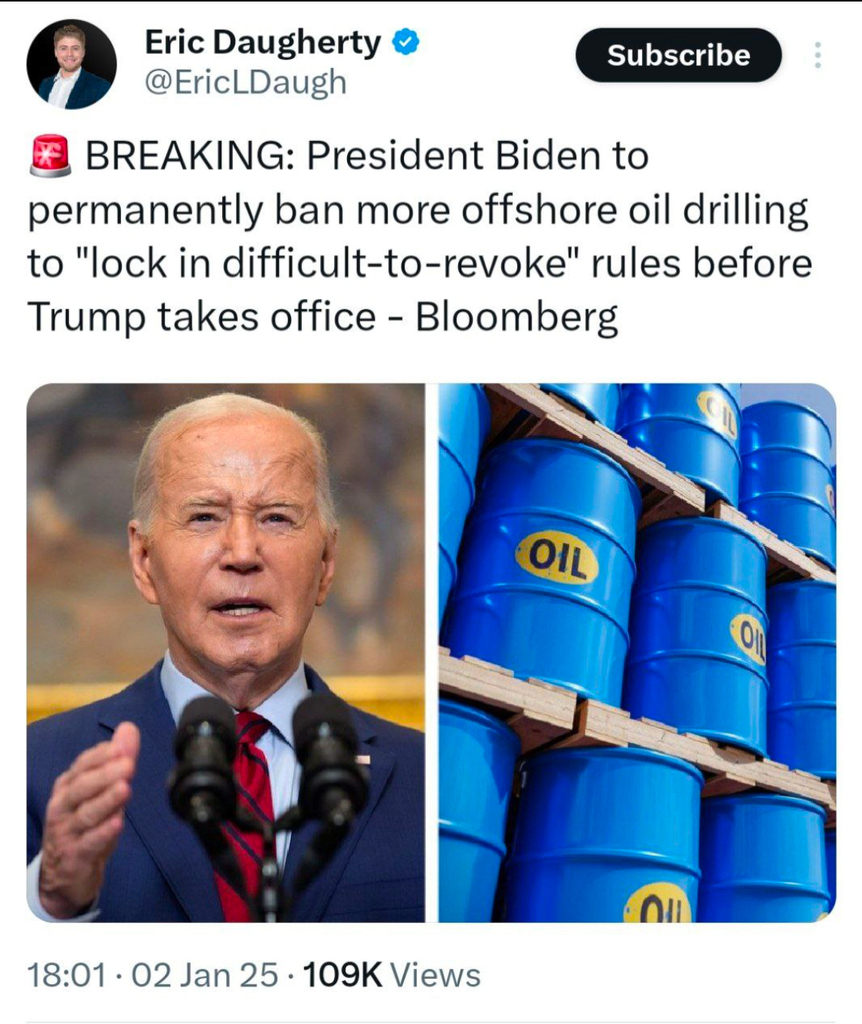Open the Eric Daugherty display name link

coord(263,42)
